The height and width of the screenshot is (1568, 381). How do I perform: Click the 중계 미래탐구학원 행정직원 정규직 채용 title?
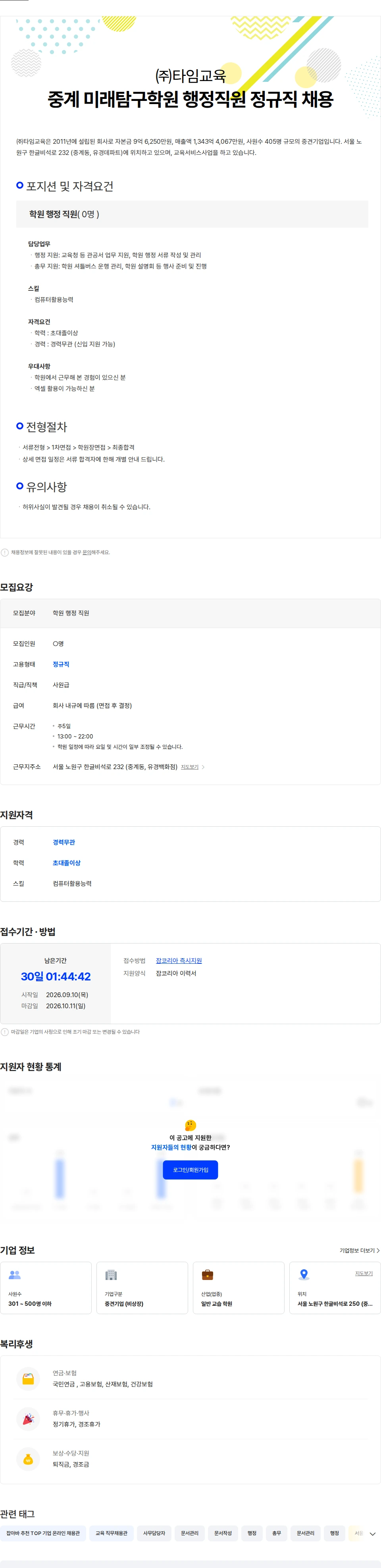[190, 99]
